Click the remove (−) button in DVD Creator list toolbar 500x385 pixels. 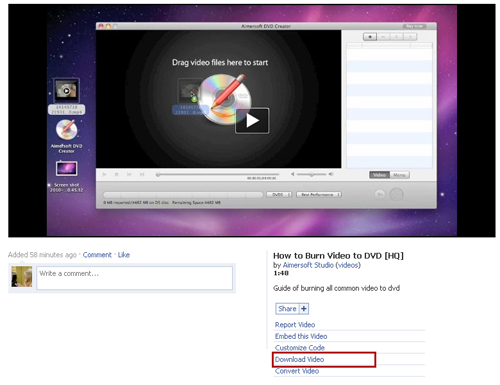click(x=383, y=37)
